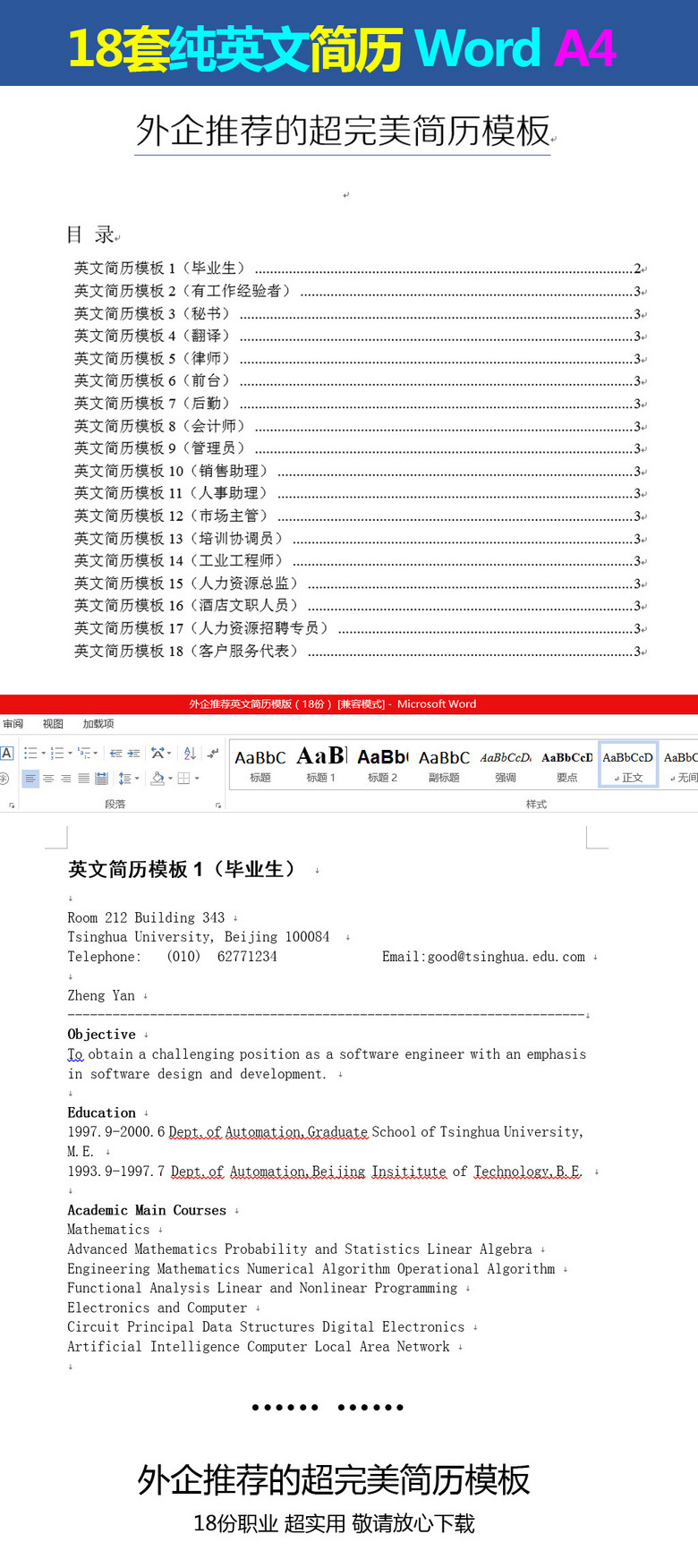Click the 'Objective' section heading
Screen dimensions: 698x1568
pyautogui.click(x=101, y=1034)
